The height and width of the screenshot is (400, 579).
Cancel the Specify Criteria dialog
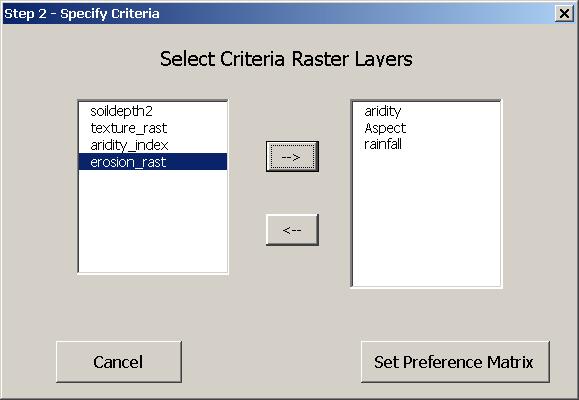click(x=119, y=362)
